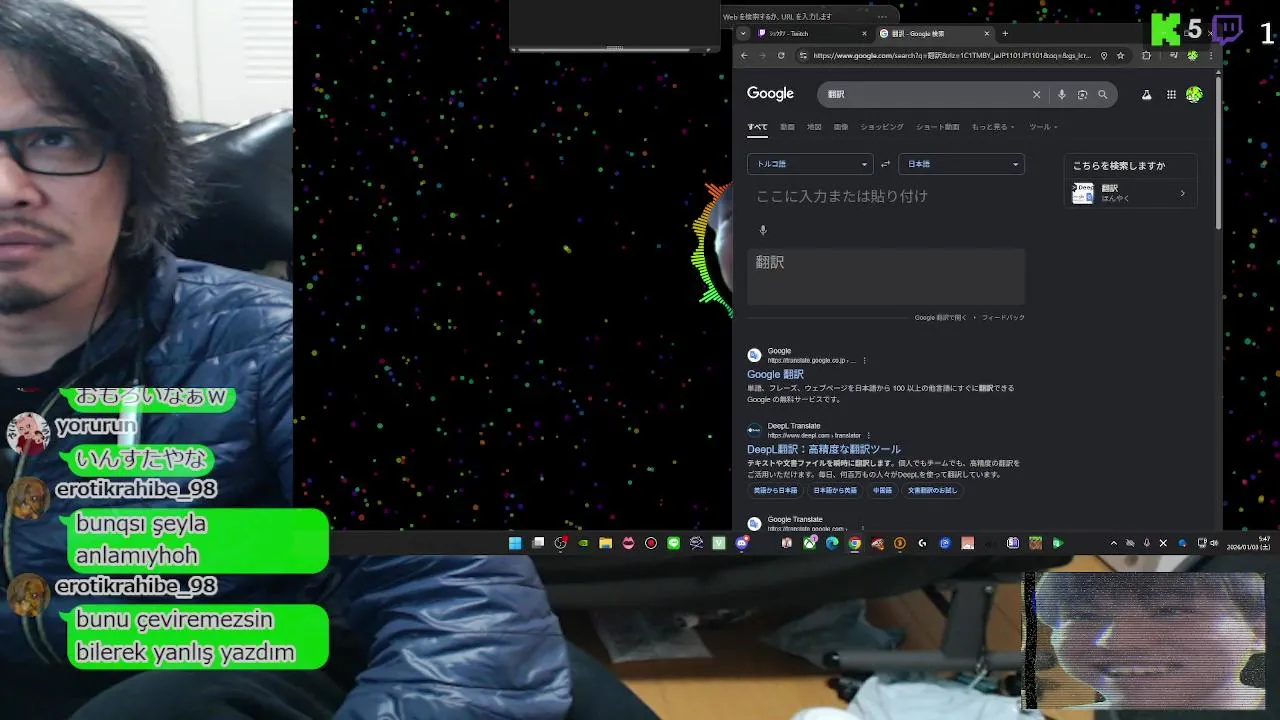Clear the Google search box

click(1036, 94)
